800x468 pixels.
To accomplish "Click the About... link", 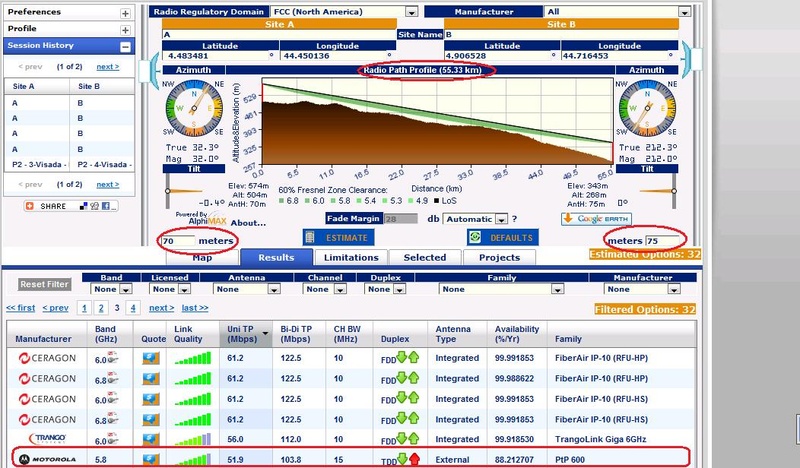I will (248, 223).
